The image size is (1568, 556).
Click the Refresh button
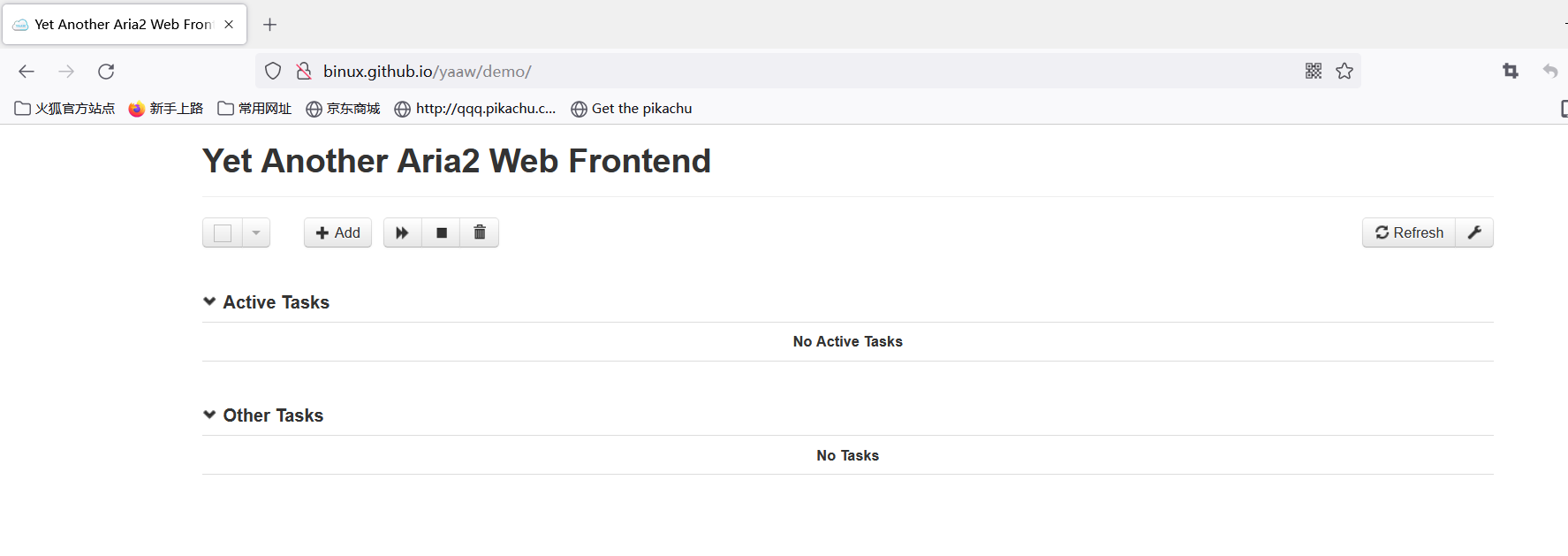(x=1409, y=232)
